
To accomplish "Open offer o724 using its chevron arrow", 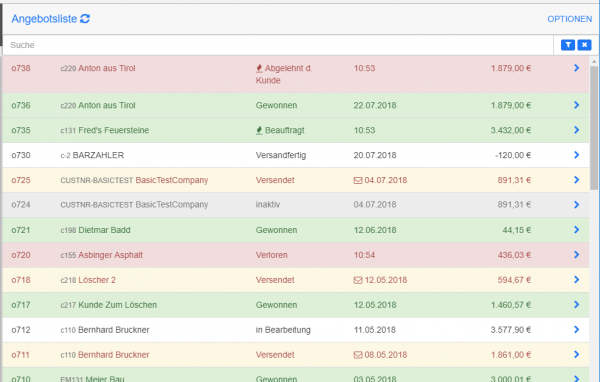I will tap(576, 205).
